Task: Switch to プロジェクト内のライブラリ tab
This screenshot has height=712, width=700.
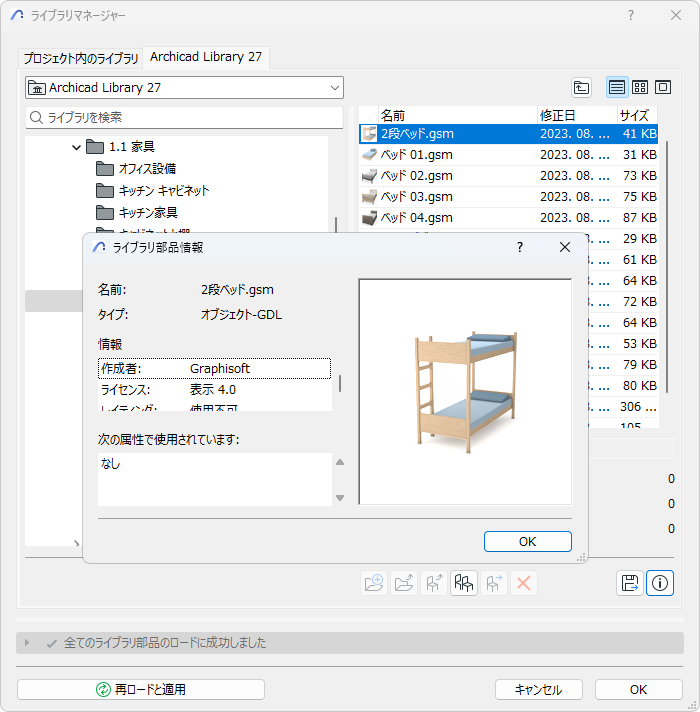Action: point(81,58)
